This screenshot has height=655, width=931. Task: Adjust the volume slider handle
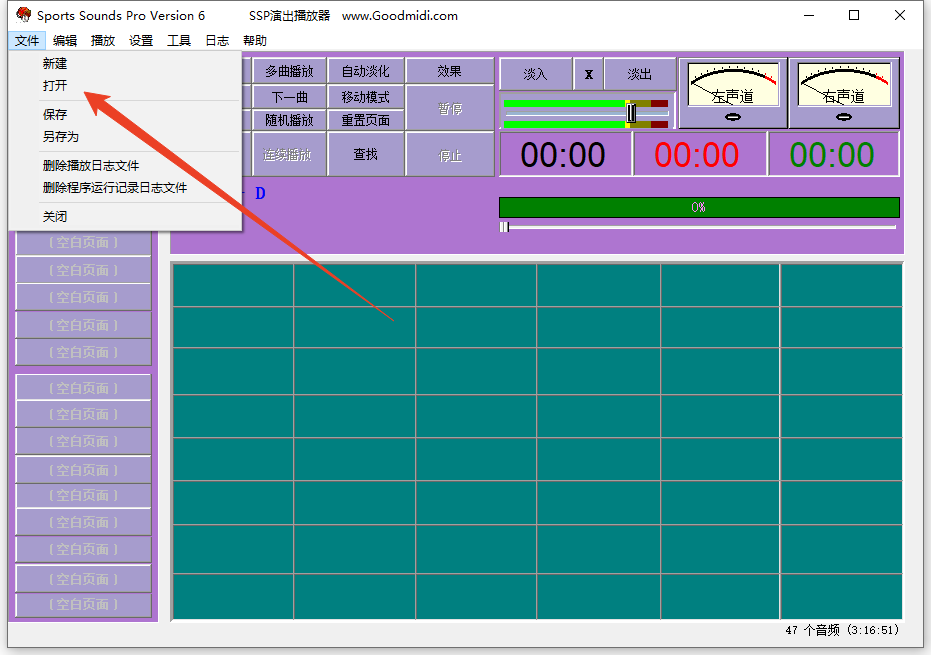tap(631, 113)
